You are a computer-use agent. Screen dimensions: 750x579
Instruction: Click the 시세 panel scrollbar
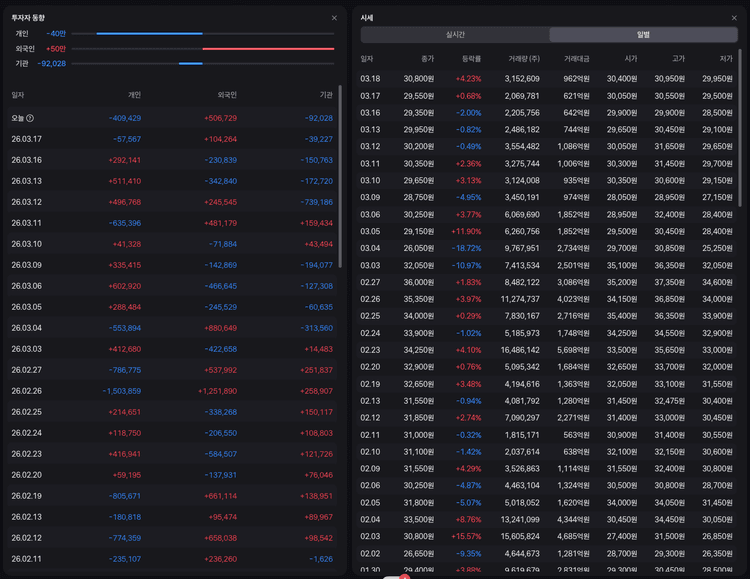click(740, 128)
